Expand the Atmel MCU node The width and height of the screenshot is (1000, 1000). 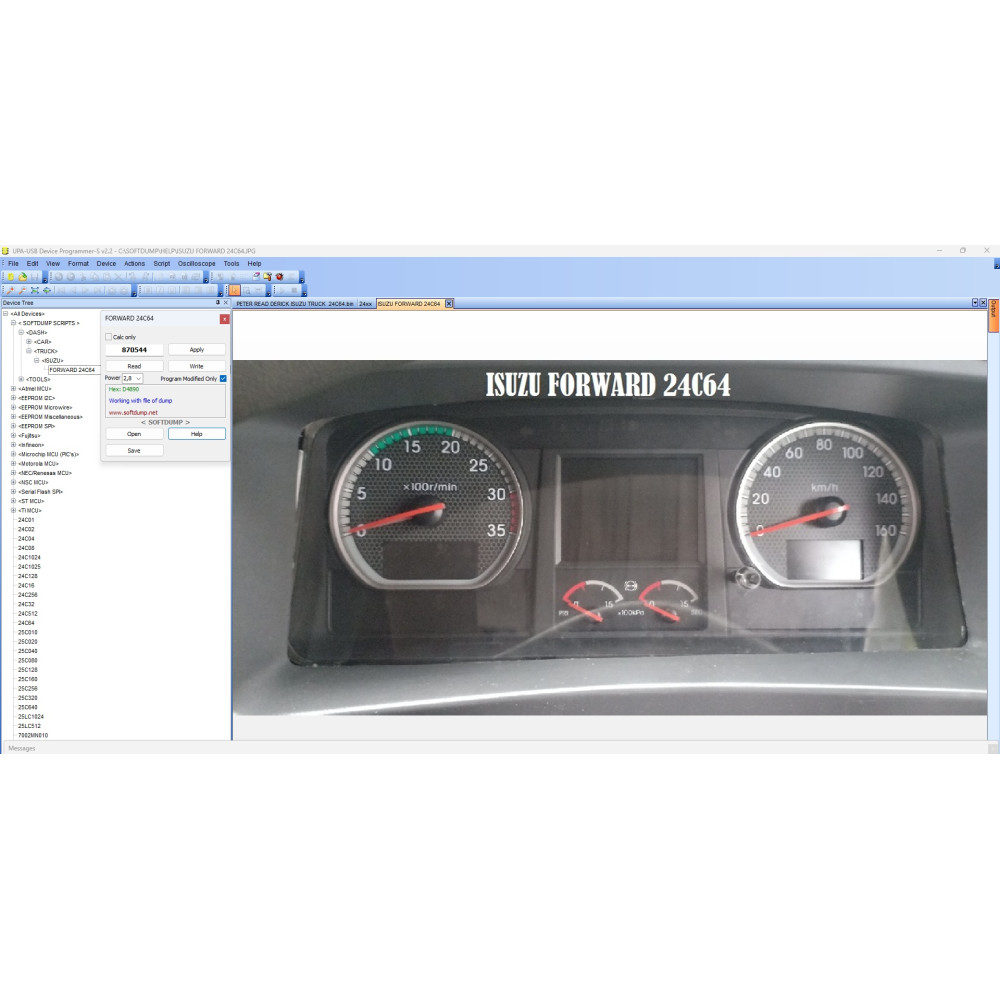point(13,388)
